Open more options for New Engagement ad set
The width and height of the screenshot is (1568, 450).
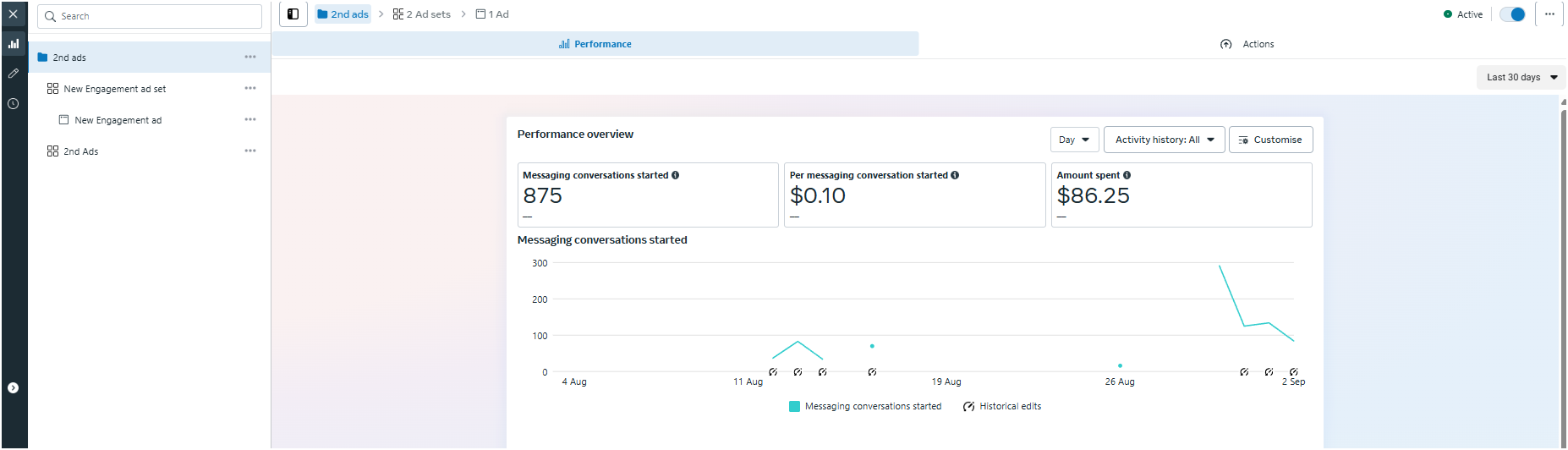click(250, 89)
